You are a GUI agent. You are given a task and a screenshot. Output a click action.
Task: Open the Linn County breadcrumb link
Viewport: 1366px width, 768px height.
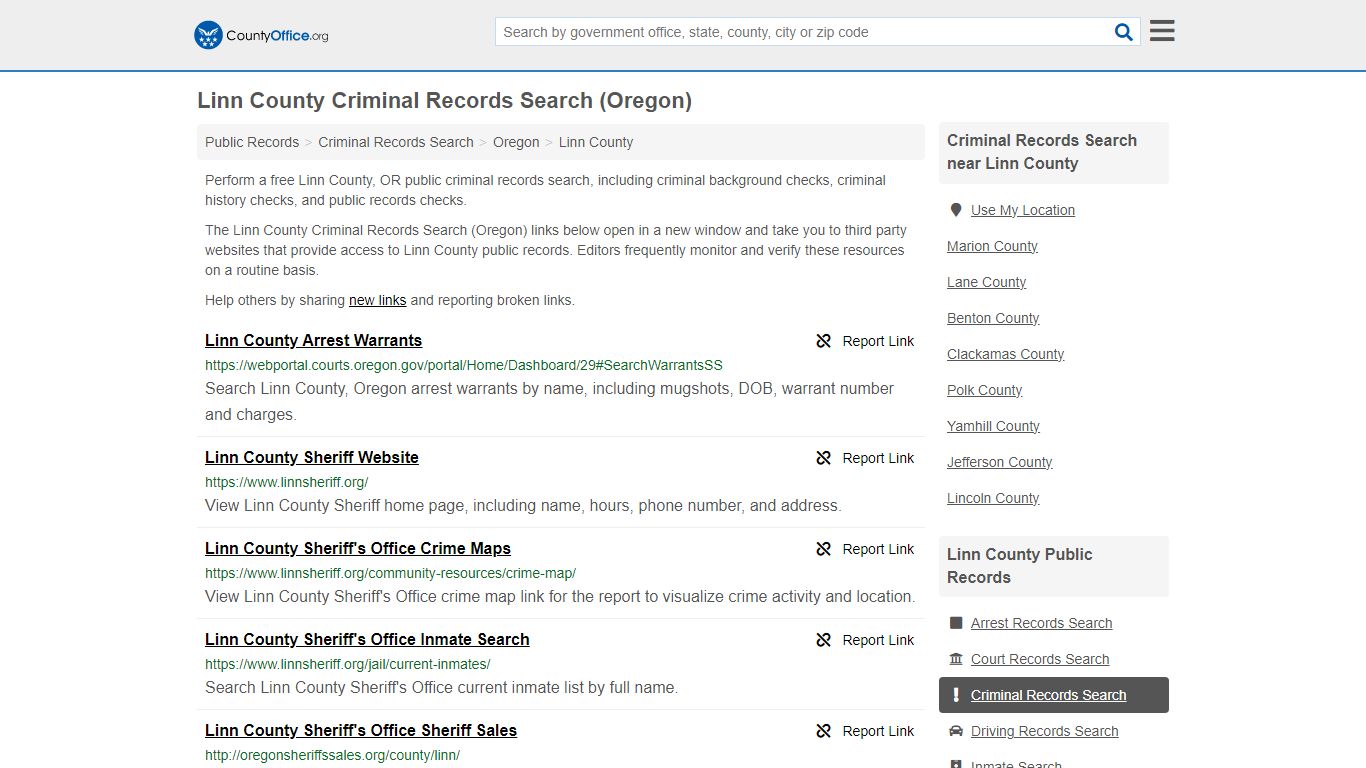pos(596,142)
